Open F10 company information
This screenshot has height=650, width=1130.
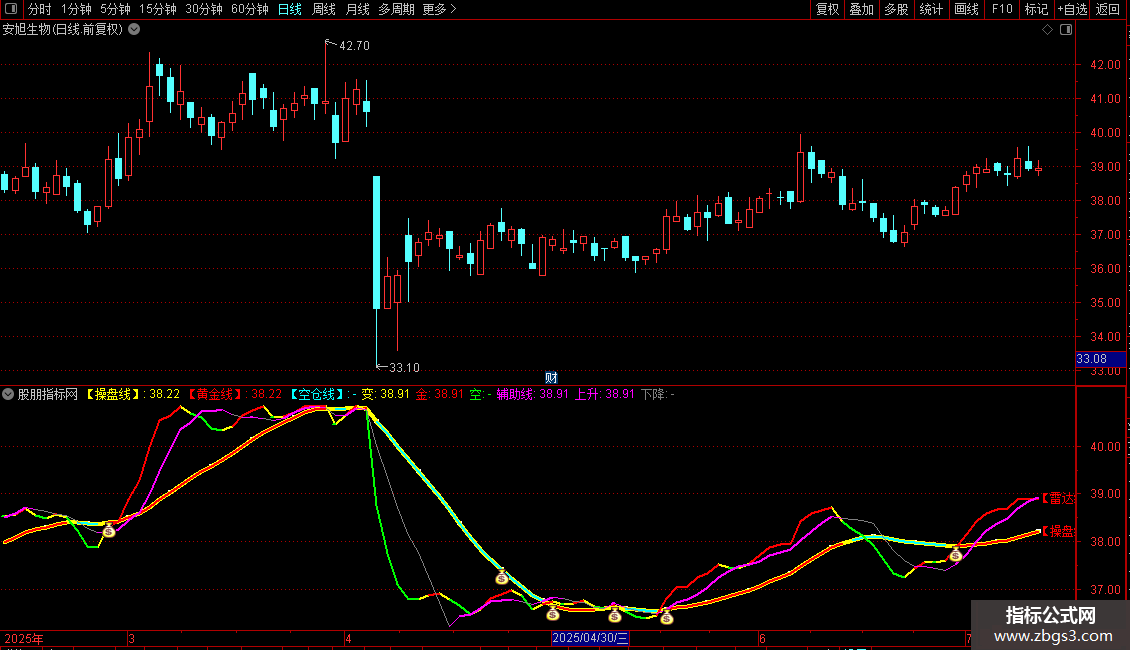[1002, 9]
